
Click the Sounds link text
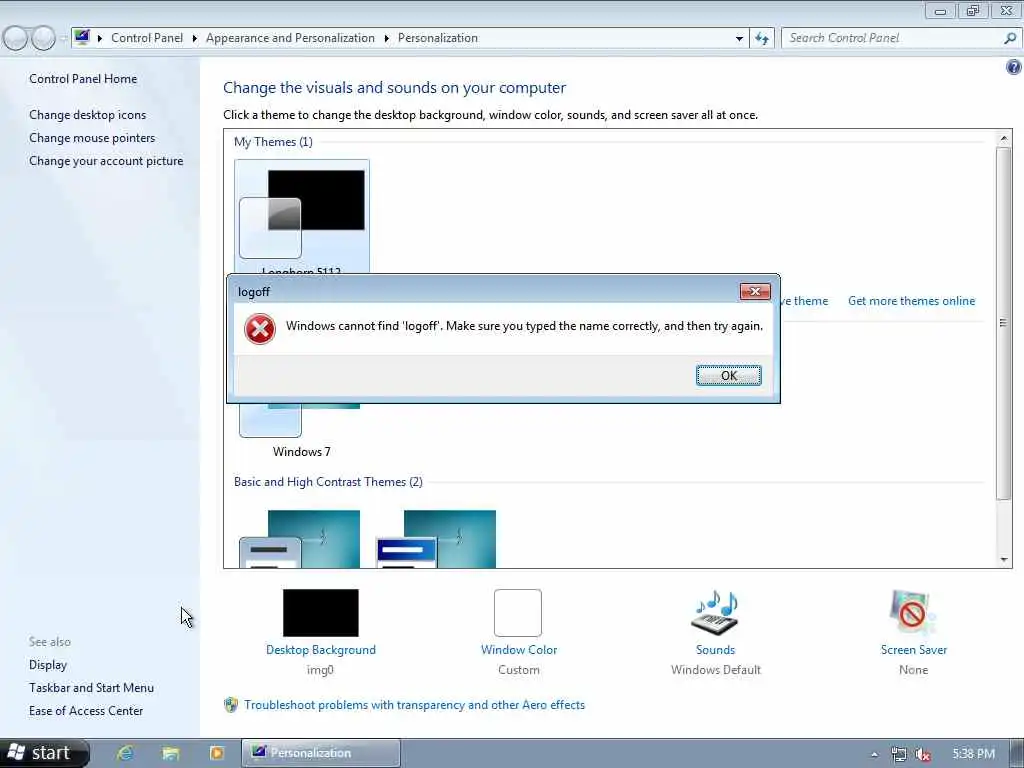tap(715, 650)
